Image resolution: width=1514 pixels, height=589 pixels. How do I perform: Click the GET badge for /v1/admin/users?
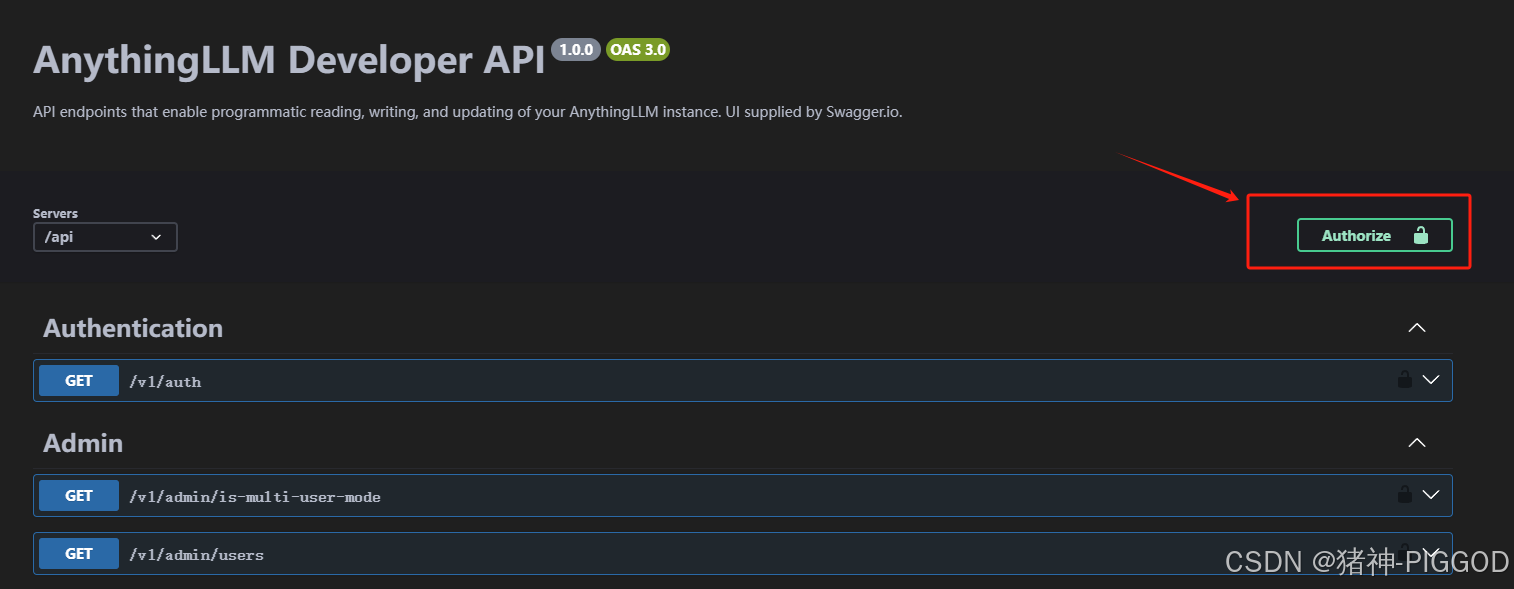click(79, 553)
